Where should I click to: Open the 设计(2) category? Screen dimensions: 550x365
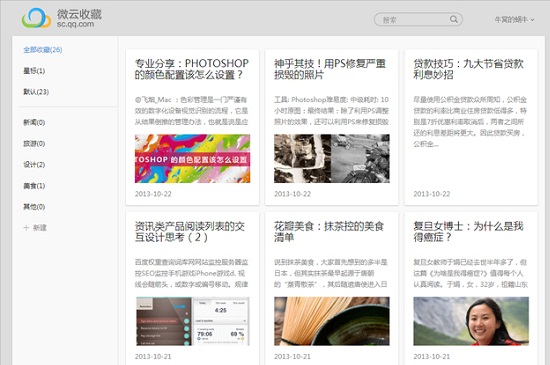click(x=34, y=164)
